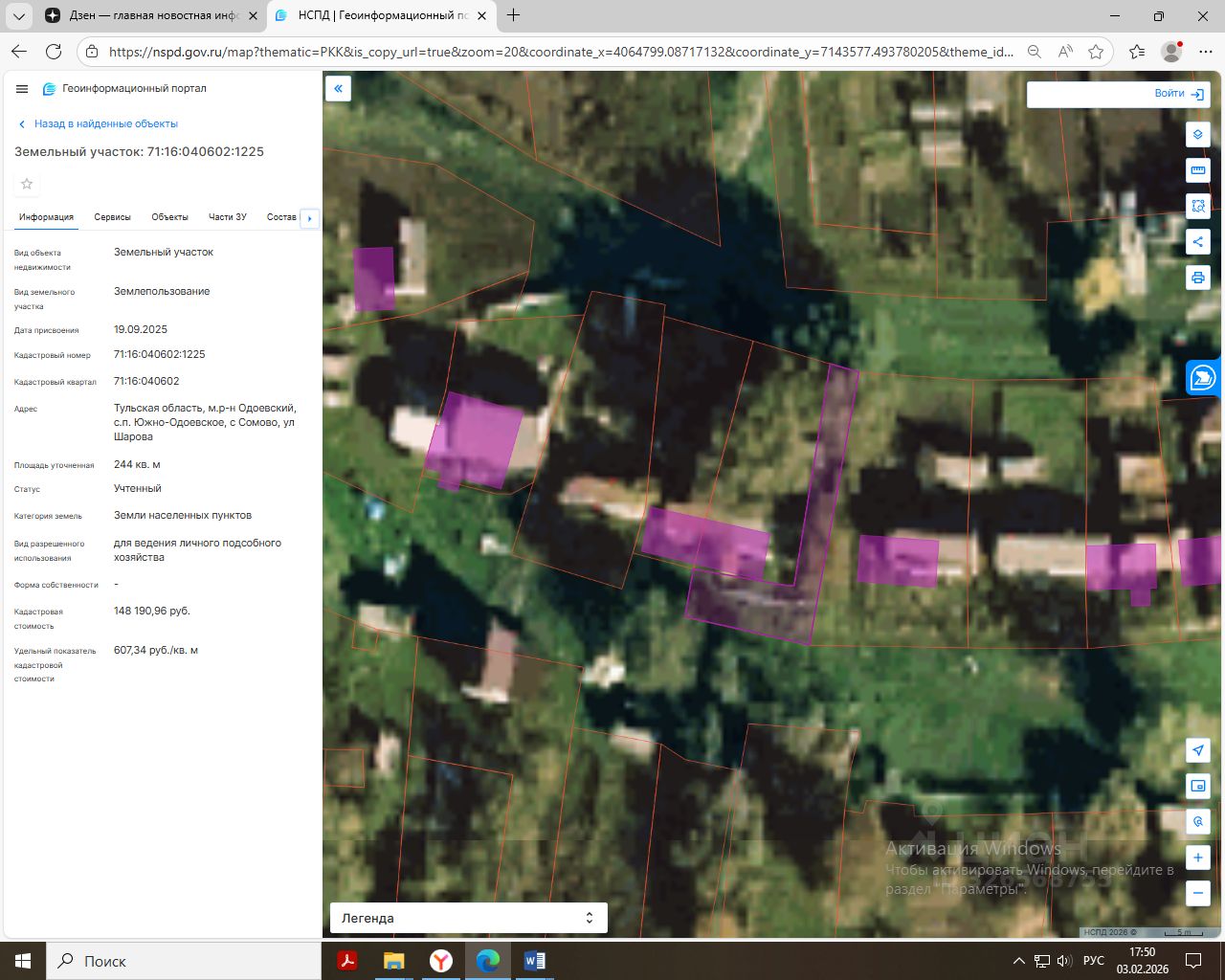Switch to the Информация tab
The height and width of the screenshot is (980, 1225).
[x=46, y=217]
